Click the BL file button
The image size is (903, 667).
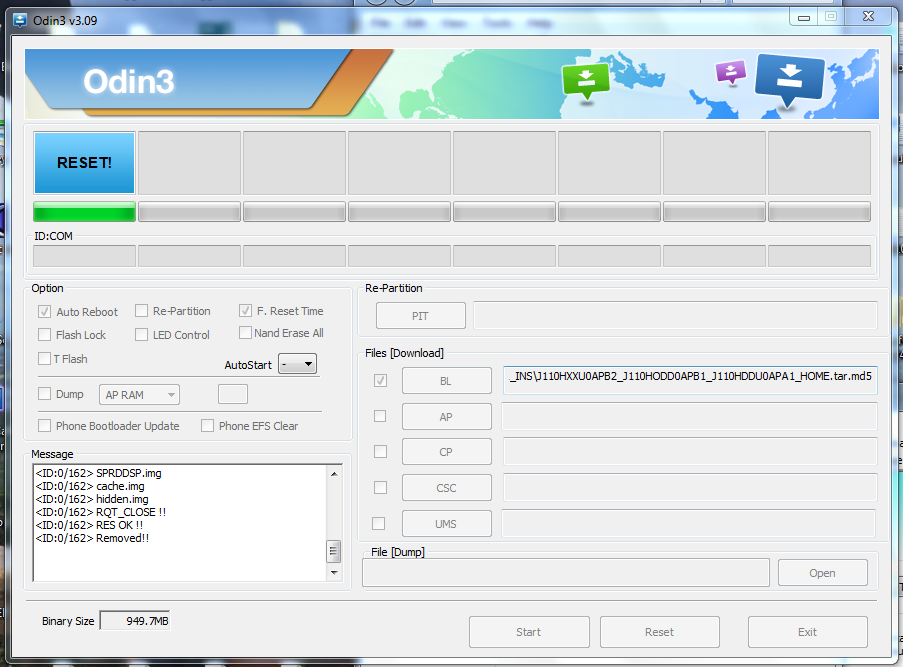pos(446,381)
